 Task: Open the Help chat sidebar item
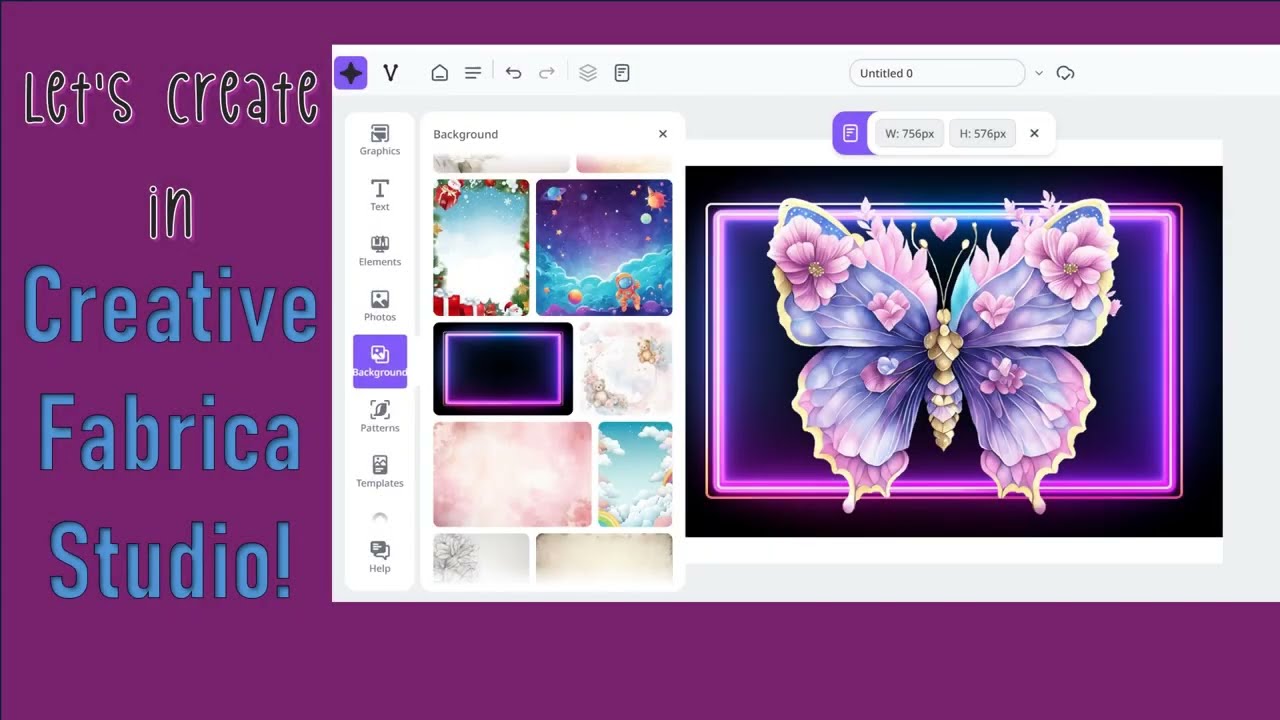[380, 557]
